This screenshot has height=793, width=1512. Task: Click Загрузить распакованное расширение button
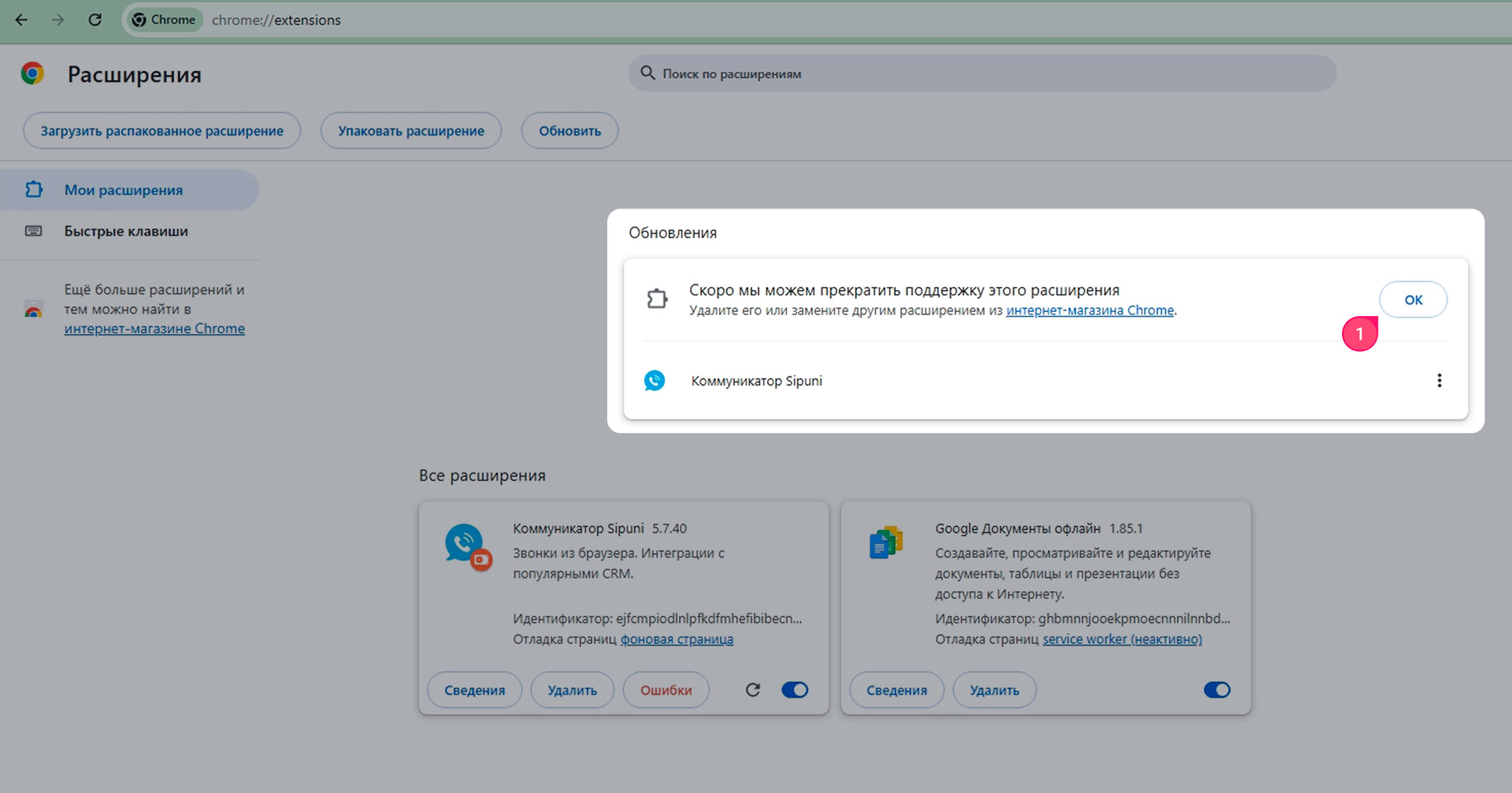click(x=162, y=131)
